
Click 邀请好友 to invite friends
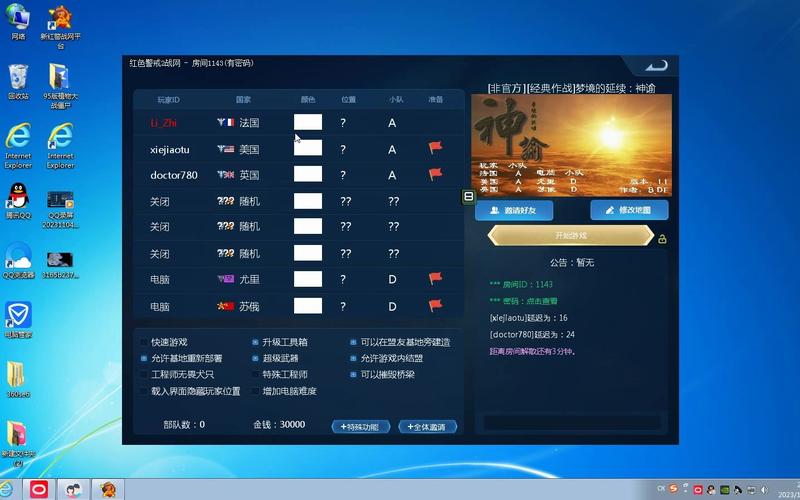(x=514, y=210)
